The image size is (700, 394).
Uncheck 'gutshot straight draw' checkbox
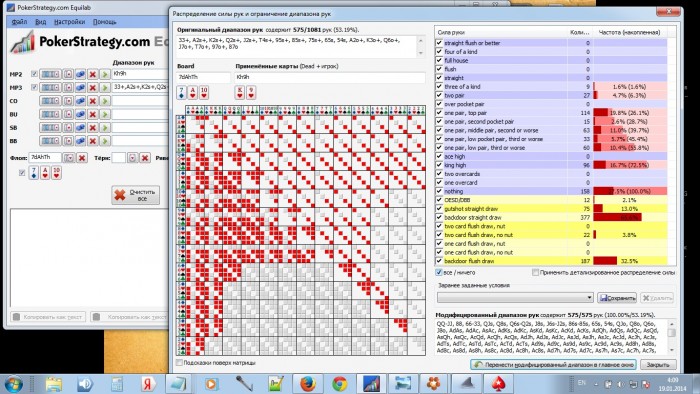coord(439,208)
